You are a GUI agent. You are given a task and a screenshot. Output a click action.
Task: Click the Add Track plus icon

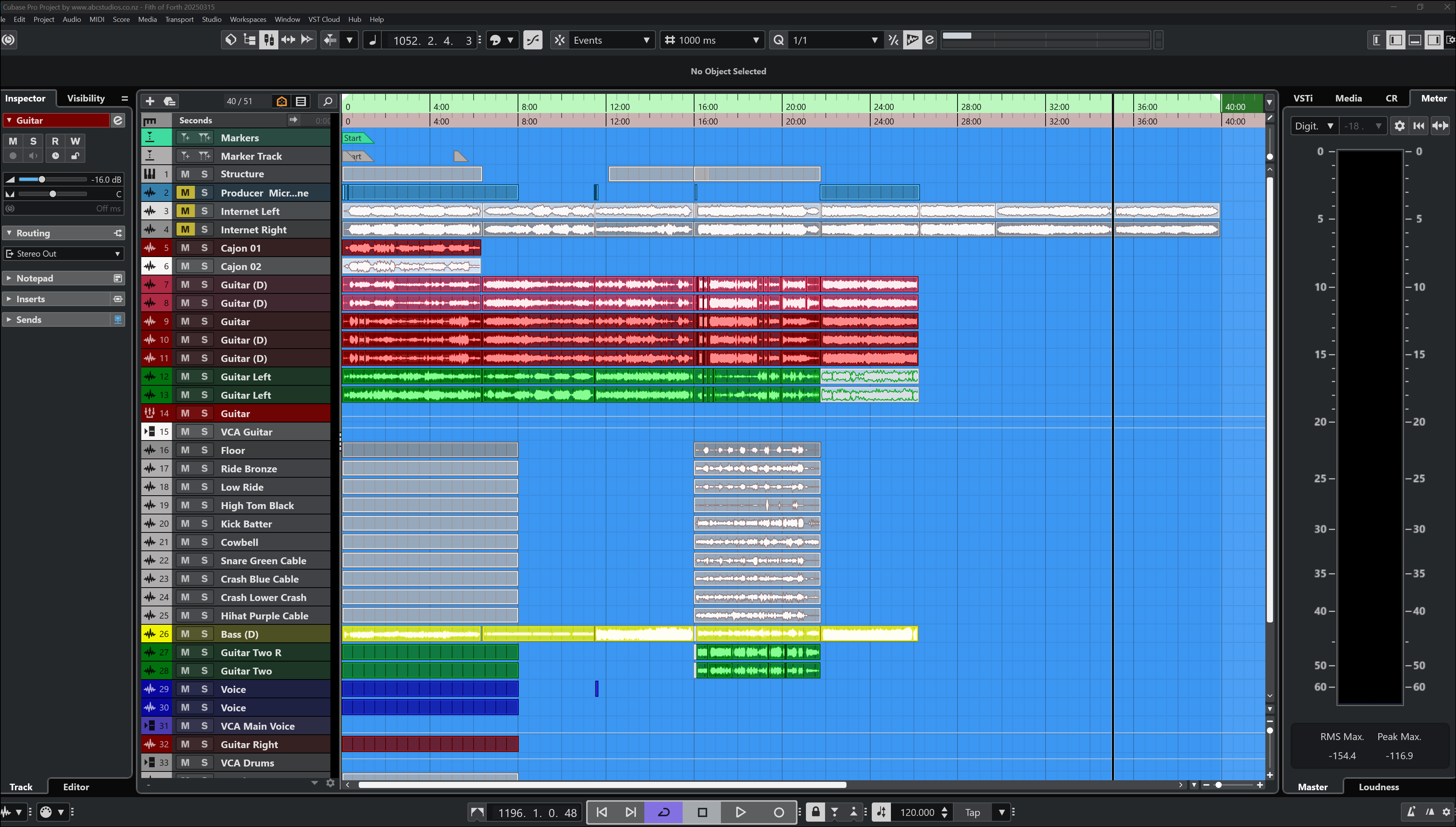150,101
